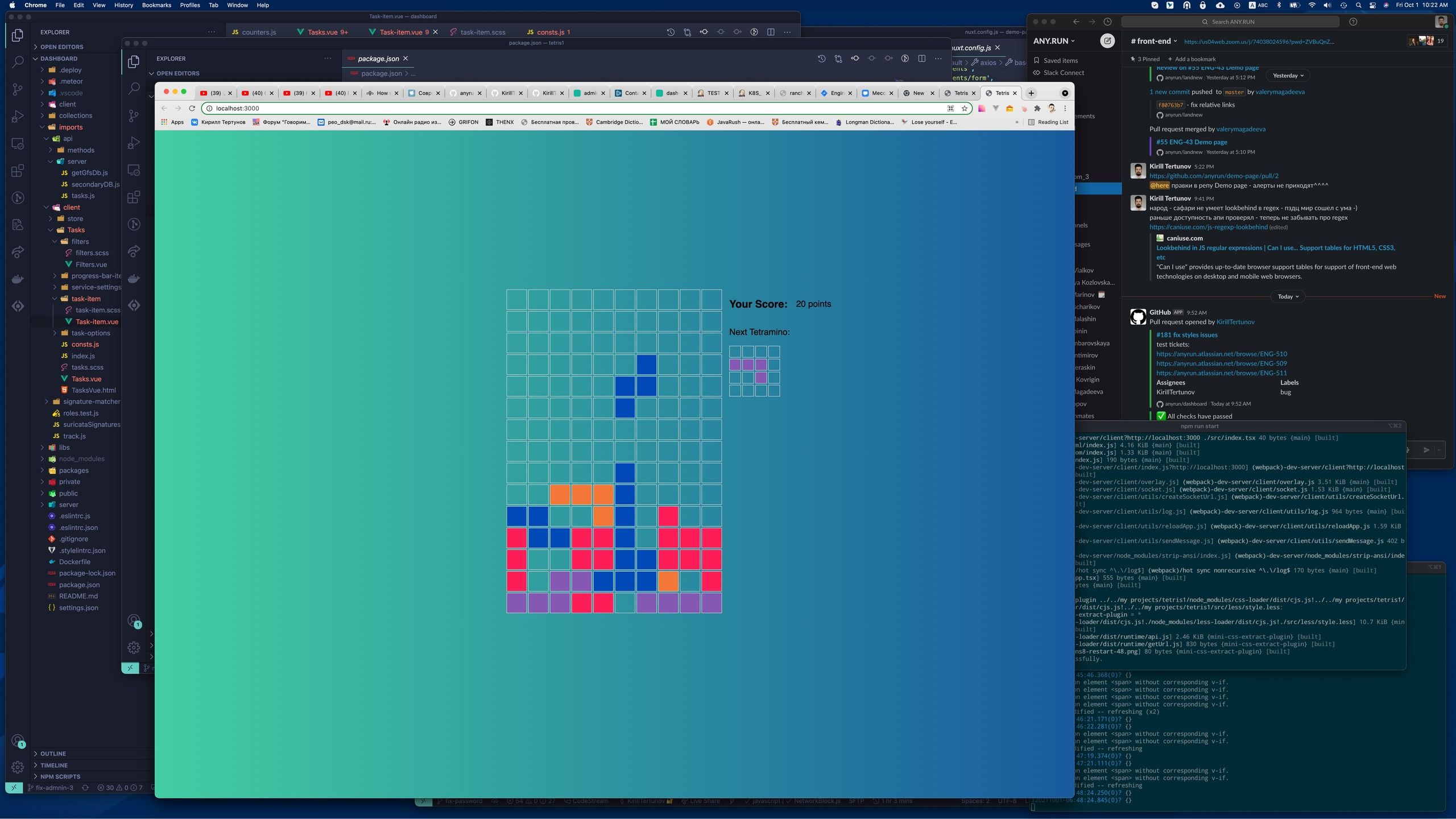Open Docker view in tetris1 VS Code window
The width and height of the screenshot is (1456, 819).
point(134,279)
